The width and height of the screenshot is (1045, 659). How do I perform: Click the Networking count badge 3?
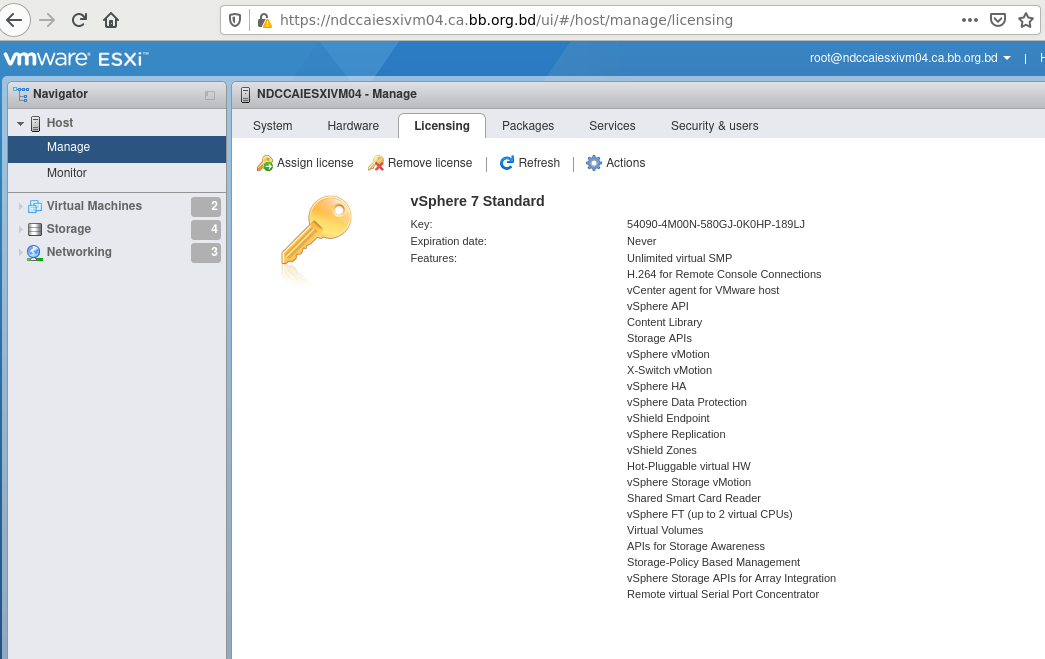tap(206, 253)
